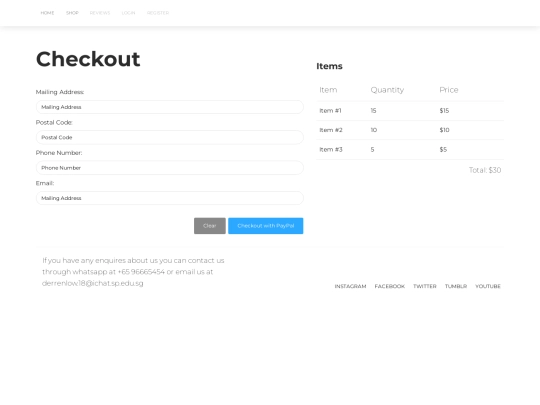Click the Quantity column header
The width and height of the screenshot is (540, 405).
tap(387, 90)
